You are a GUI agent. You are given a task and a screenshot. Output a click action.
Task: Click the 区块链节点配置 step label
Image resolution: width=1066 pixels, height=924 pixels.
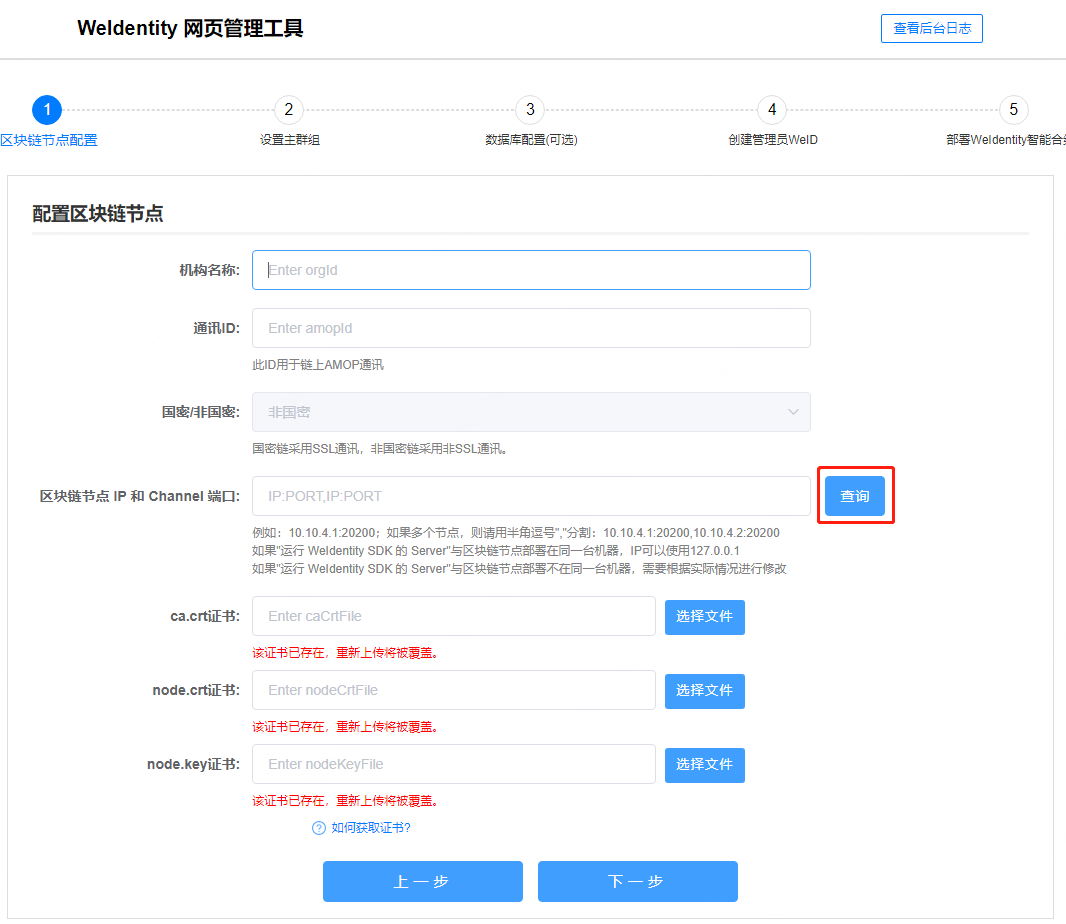click(x=49, y=140)
